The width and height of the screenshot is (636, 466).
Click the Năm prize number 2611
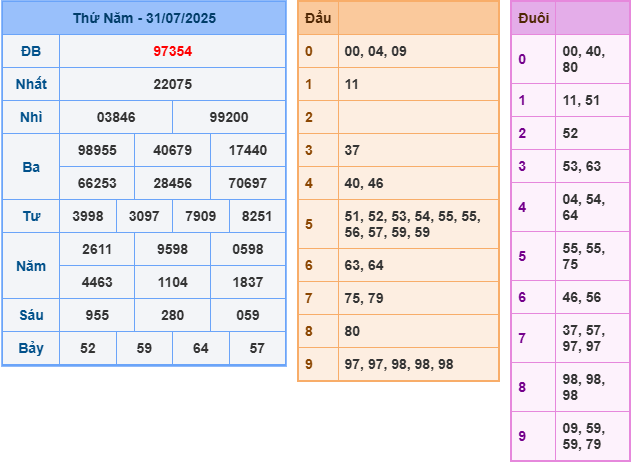[x=97, y=249]
